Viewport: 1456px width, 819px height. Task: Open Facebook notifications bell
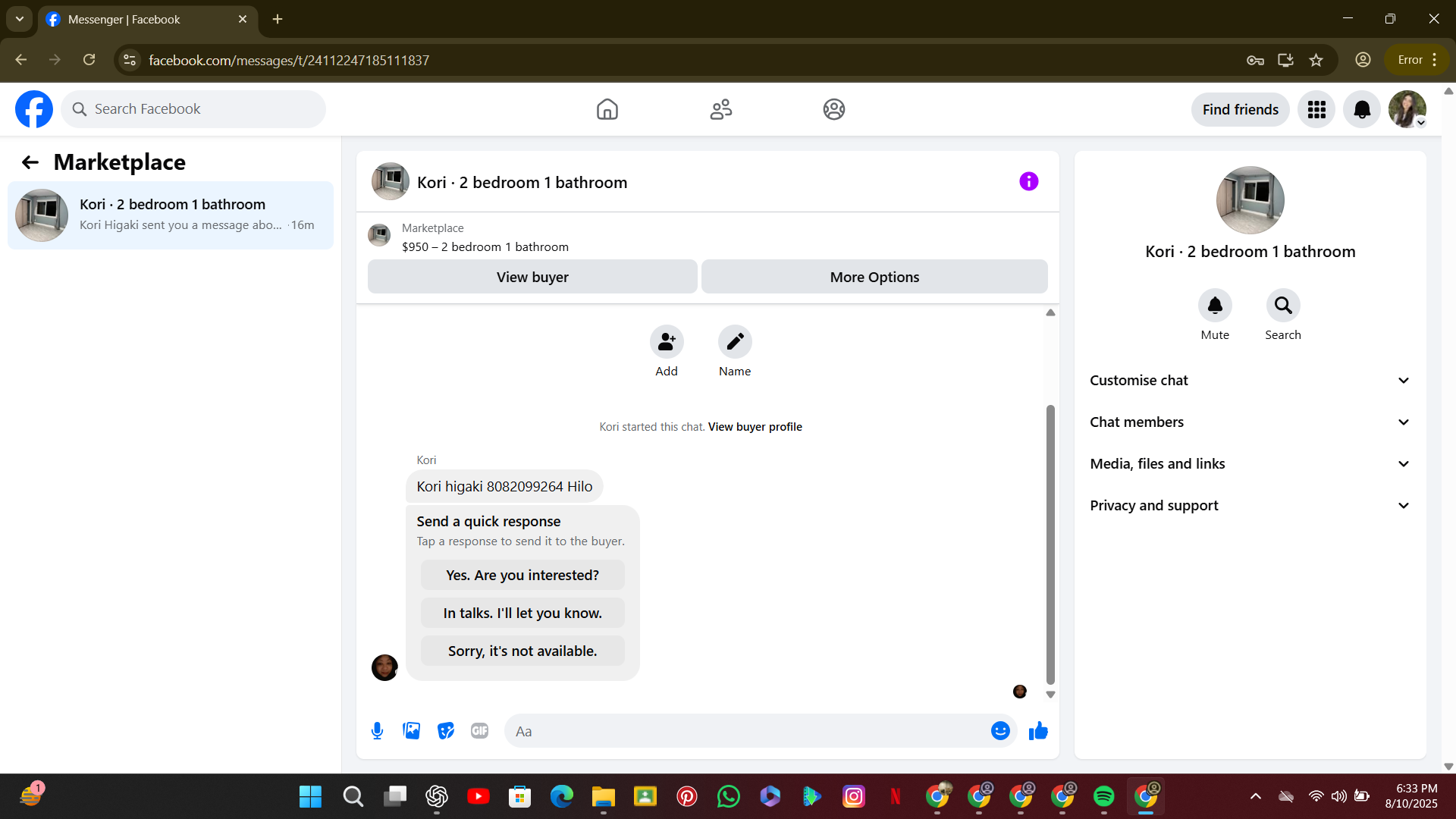(1362, 110)
